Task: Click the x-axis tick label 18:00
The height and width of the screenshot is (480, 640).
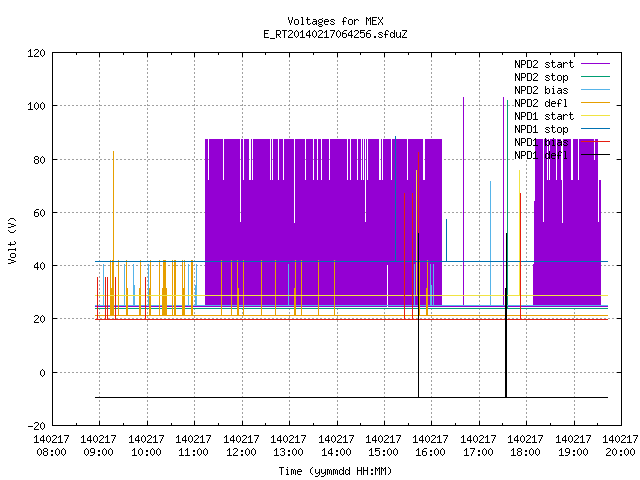Action: 526,452
